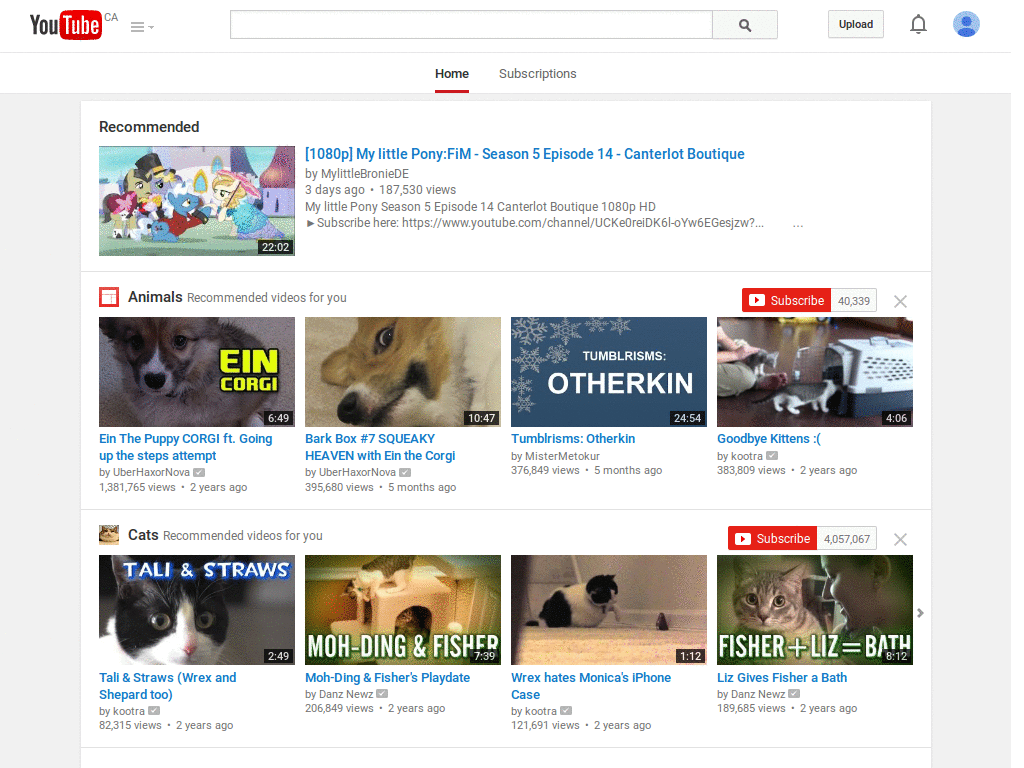This screenshot has height=768, width=1024.
Task: Open UberHaxorNova channel under Ein Puppy video
Action: 152,472
